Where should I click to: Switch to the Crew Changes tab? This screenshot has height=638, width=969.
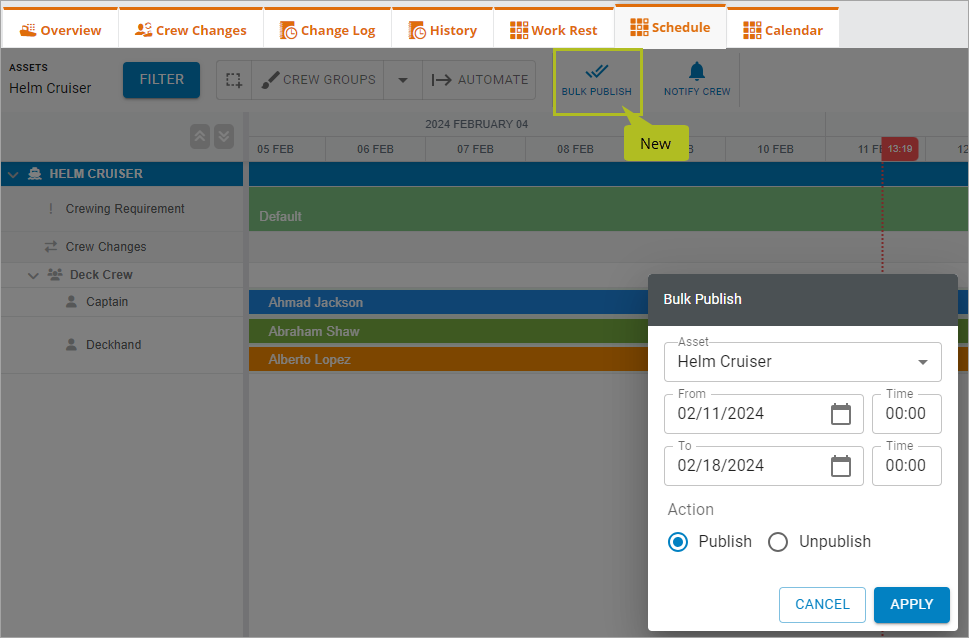pyautogui.click(x=191, y=30)
